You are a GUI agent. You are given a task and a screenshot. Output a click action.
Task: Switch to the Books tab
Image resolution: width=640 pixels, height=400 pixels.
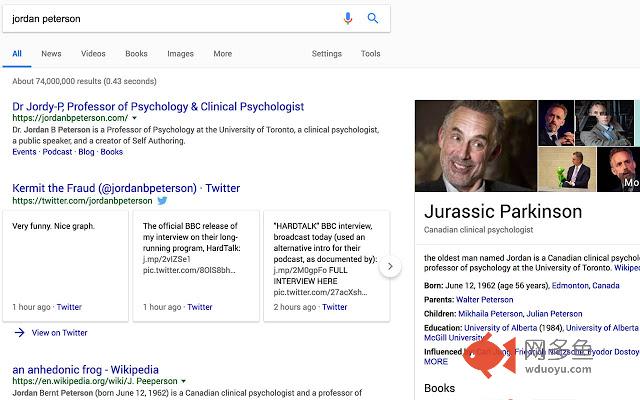(136, 53)
